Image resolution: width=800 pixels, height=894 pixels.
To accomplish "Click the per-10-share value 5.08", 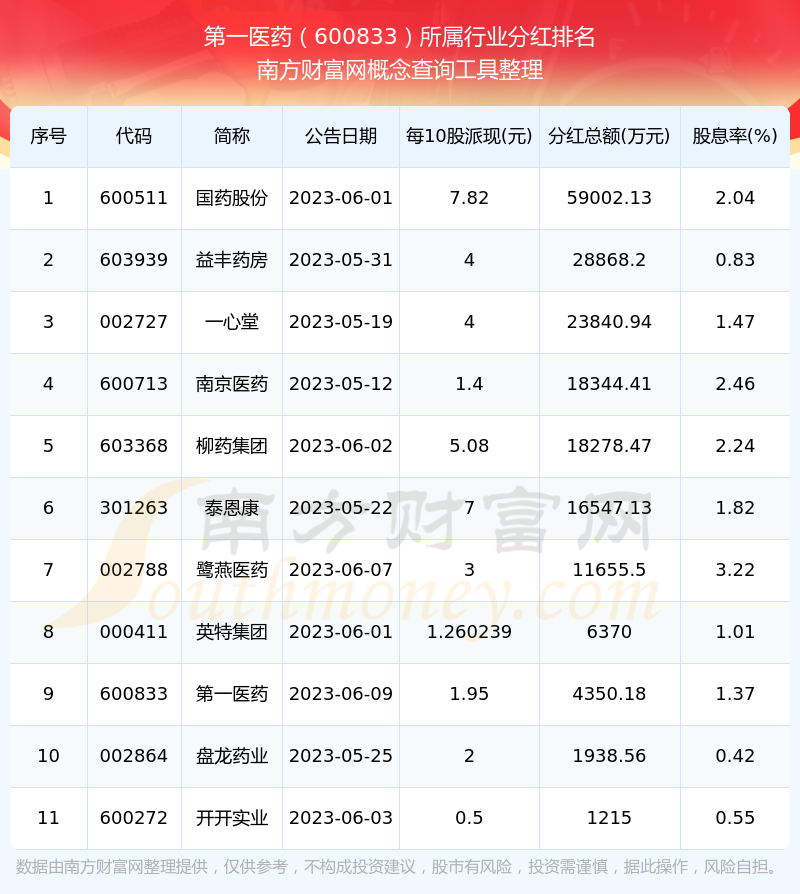I will pos(469,446).
